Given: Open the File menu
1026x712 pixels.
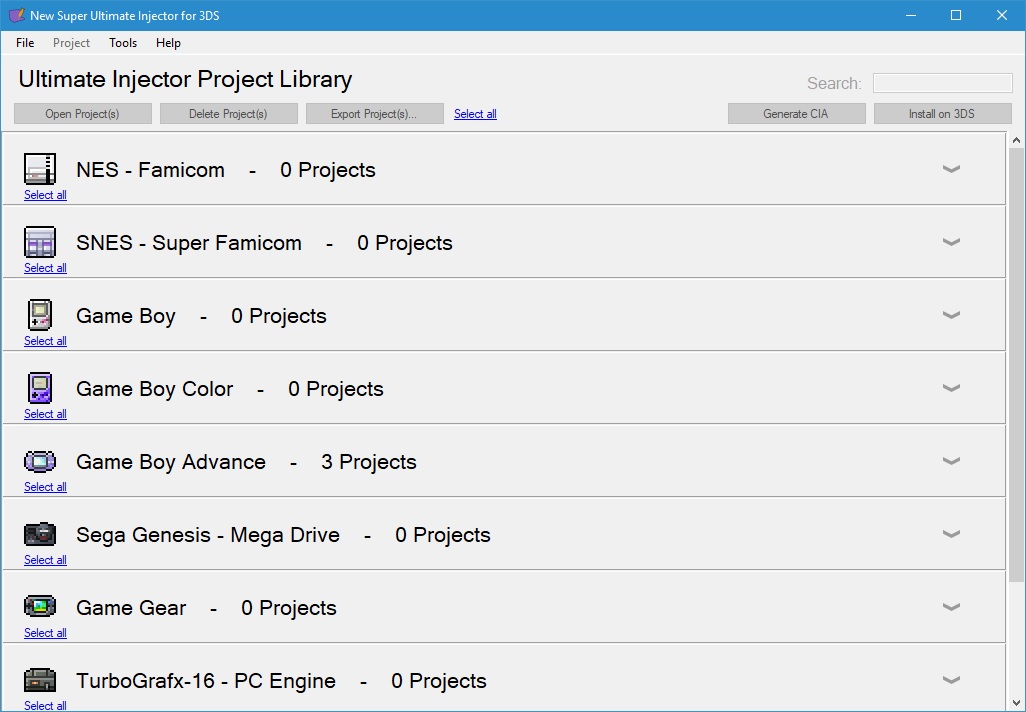Looking at the screenshot, I should coord(25,43).
